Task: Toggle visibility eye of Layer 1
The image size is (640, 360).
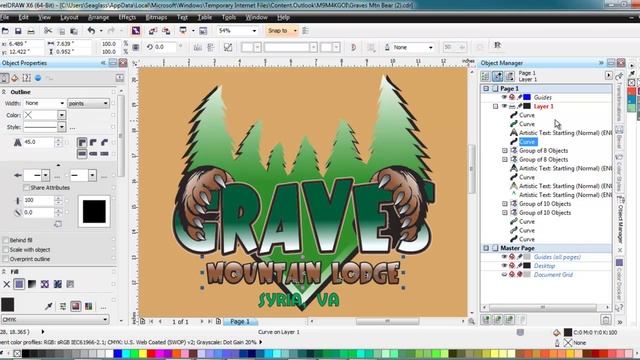Action: 504,106
